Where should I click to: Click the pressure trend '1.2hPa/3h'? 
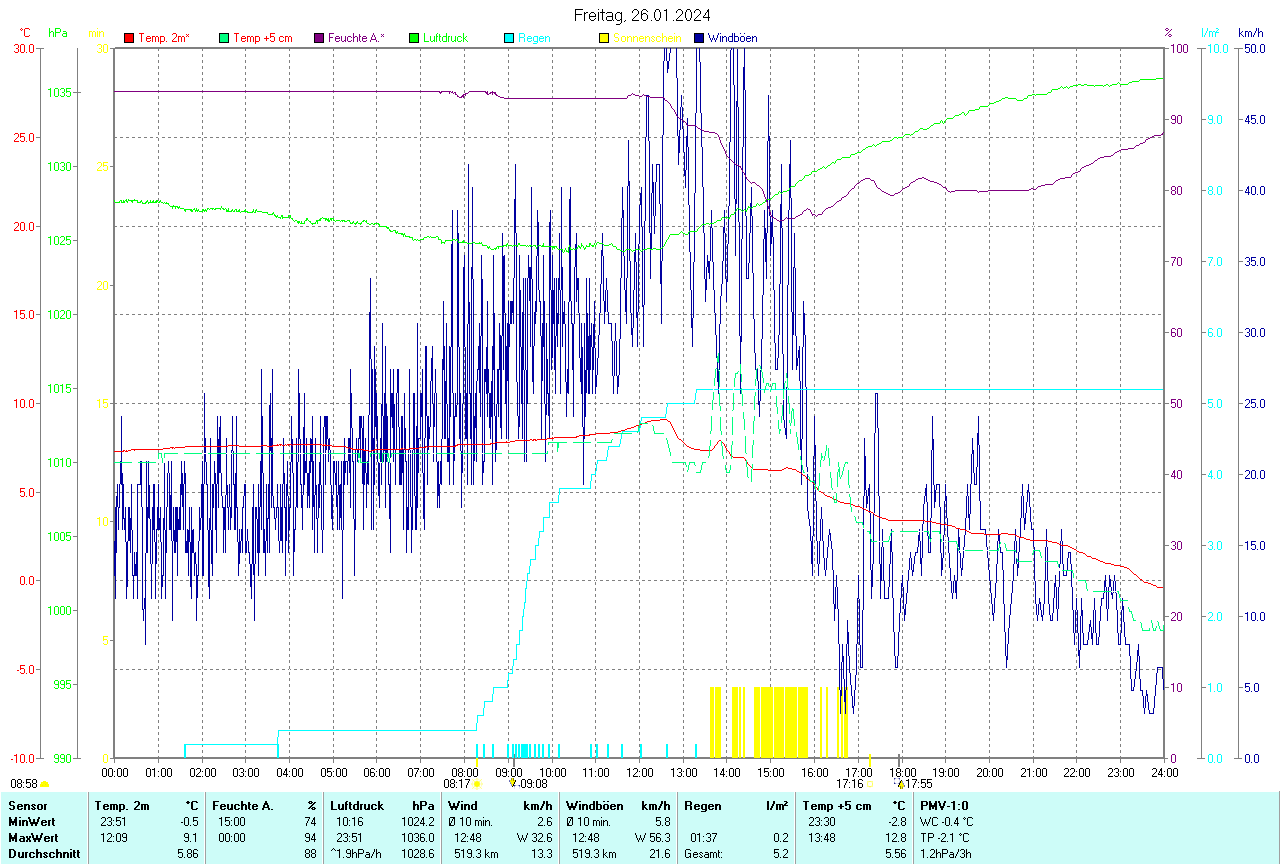click(x=945, y=854)
